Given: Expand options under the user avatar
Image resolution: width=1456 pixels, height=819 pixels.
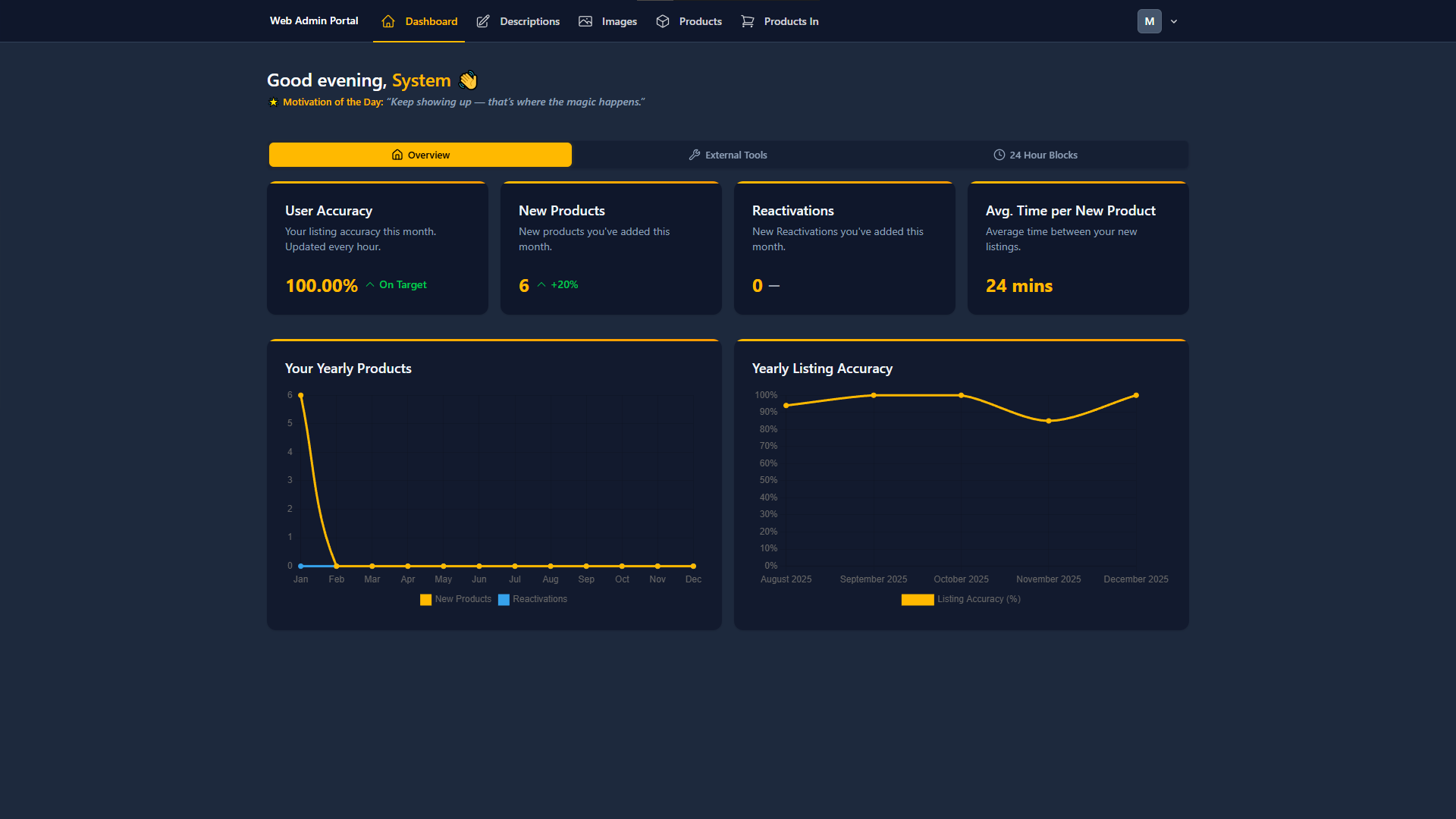Looking at the screenshot, I should pos(1173,21).
